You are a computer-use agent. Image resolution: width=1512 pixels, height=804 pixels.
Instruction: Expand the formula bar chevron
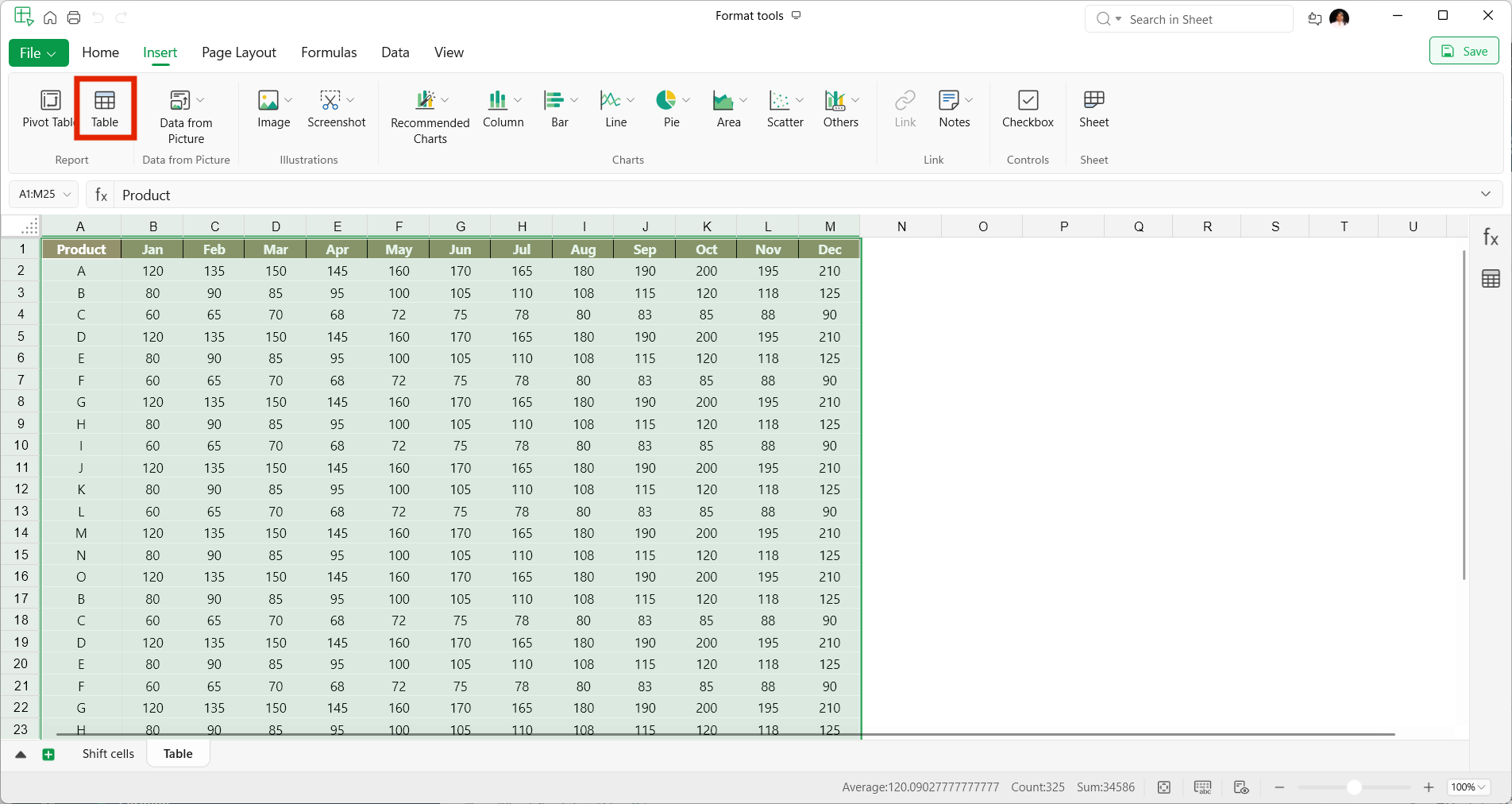[1485, 195]
